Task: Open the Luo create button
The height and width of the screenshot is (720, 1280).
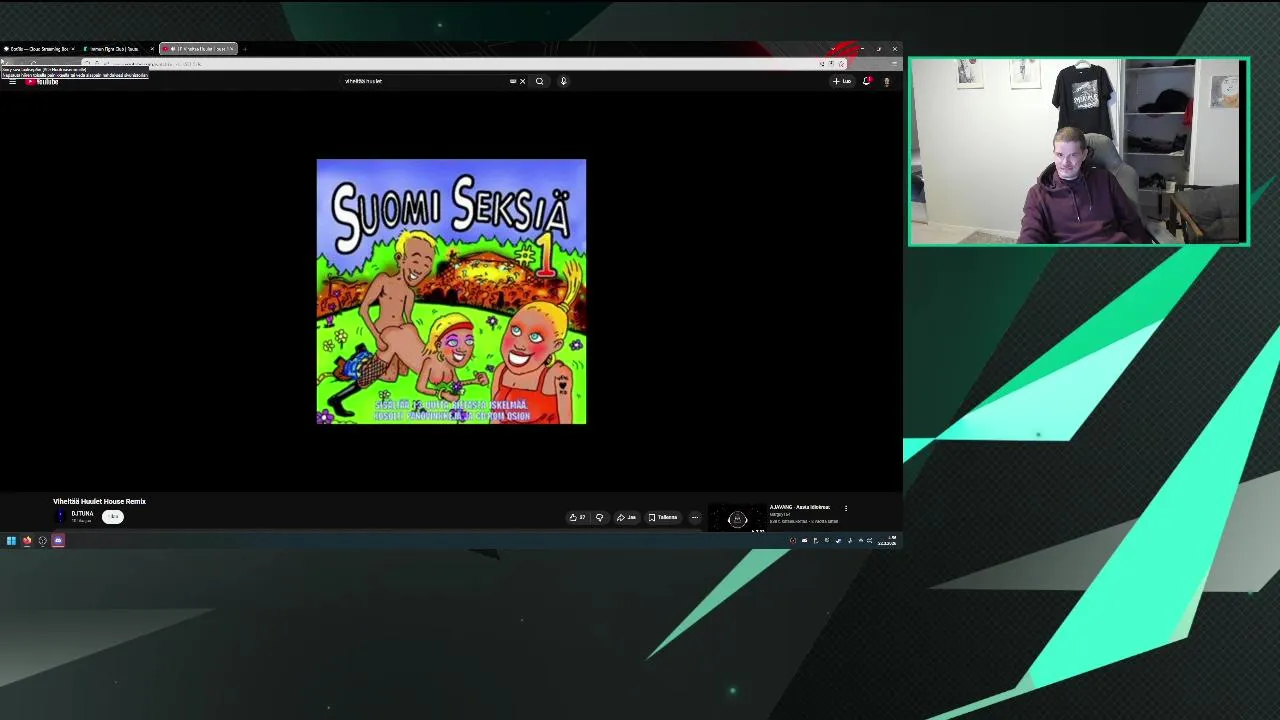Action: 842,81
